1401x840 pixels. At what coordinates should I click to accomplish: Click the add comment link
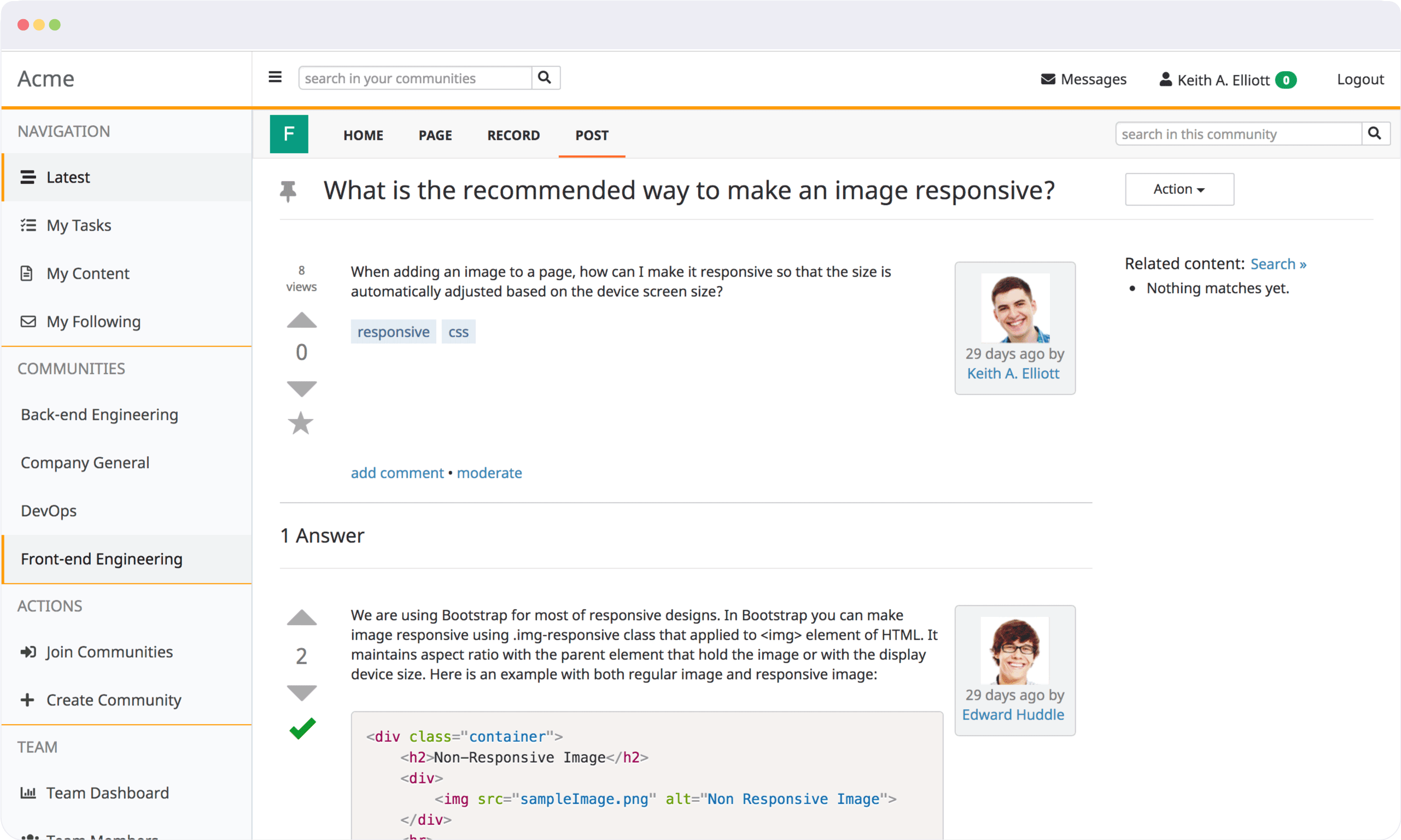(x=397, y=473)
